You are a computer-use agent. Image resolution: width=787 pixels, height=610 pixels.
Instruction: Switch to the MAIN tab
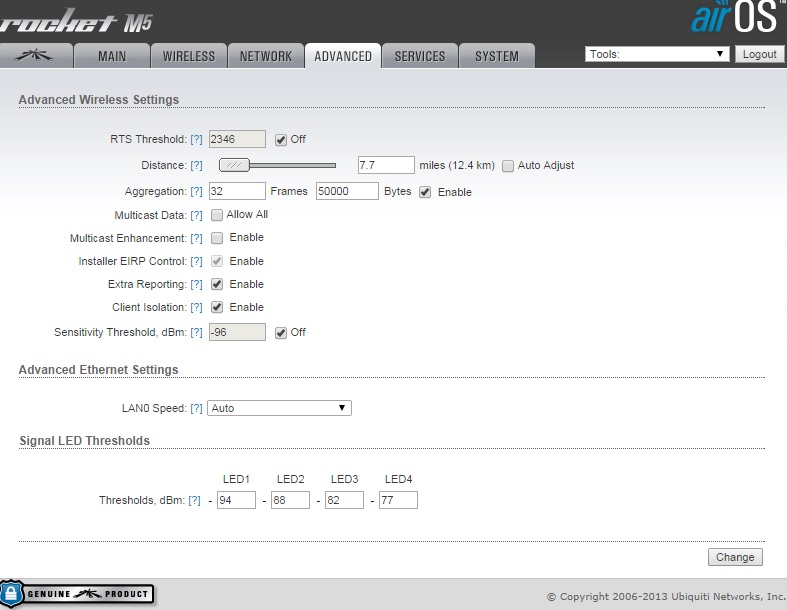coord(112,56)
